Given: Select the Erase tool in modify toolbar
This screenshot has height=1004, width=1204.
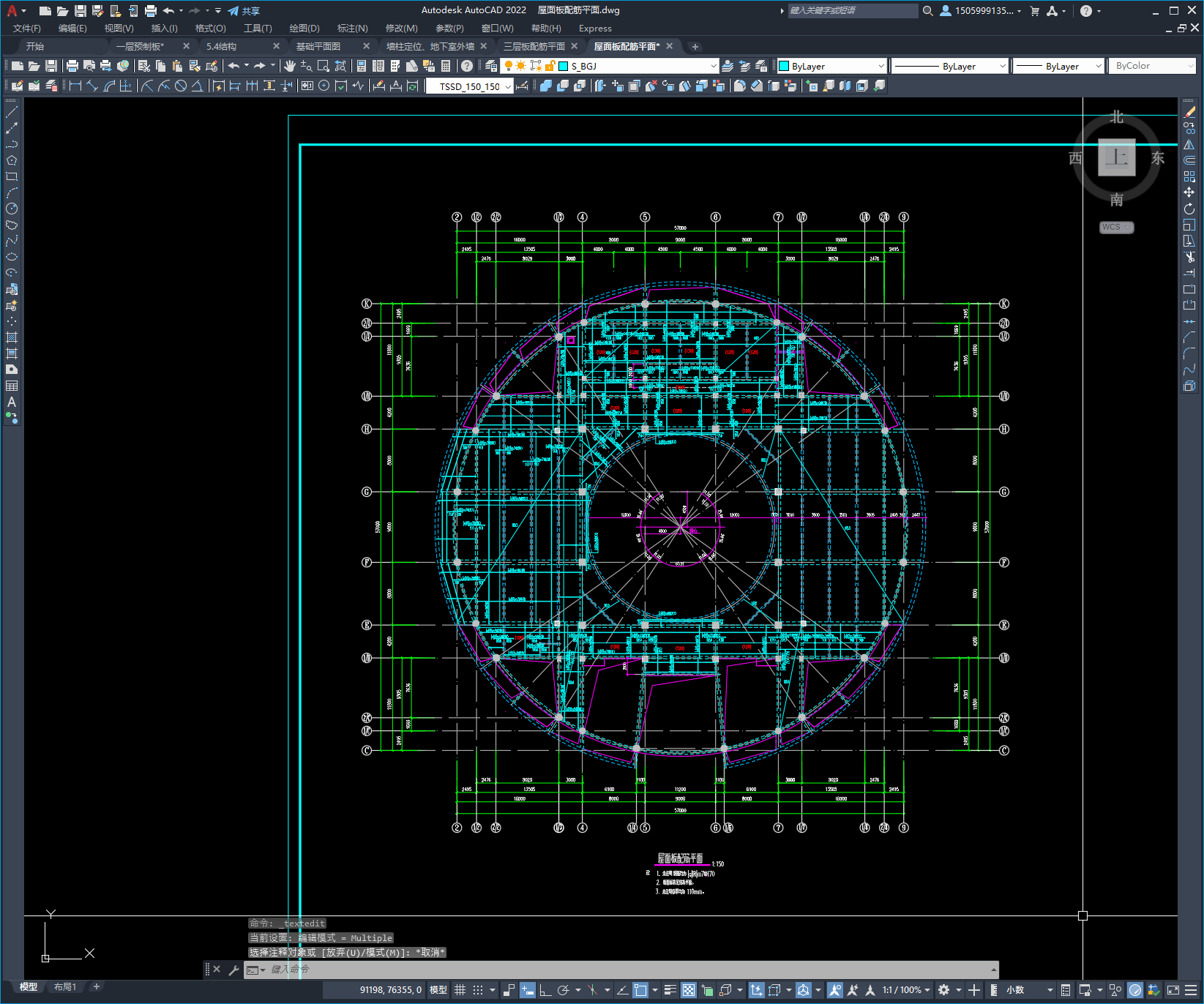Looking at the screenshot, I should click(1189, 112).
